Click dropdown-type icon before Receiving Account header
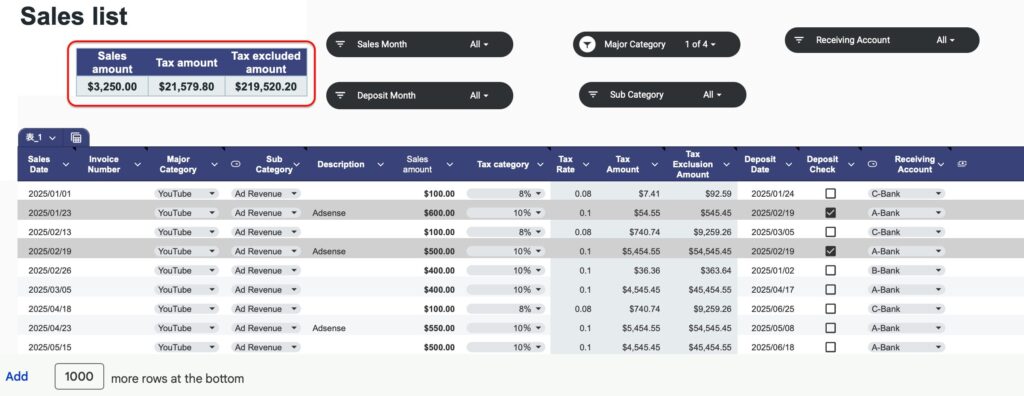Image resolution: width=1024 pixels, height=396 pixels. pyautogui.click(x=872, y=165)
